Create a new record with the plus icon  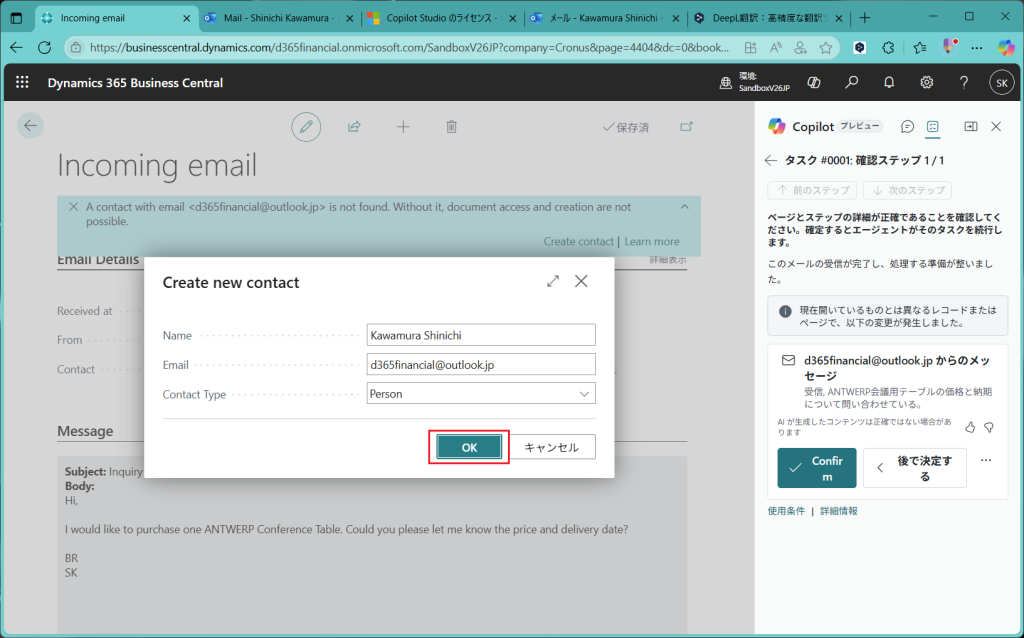tap(403, 127)
